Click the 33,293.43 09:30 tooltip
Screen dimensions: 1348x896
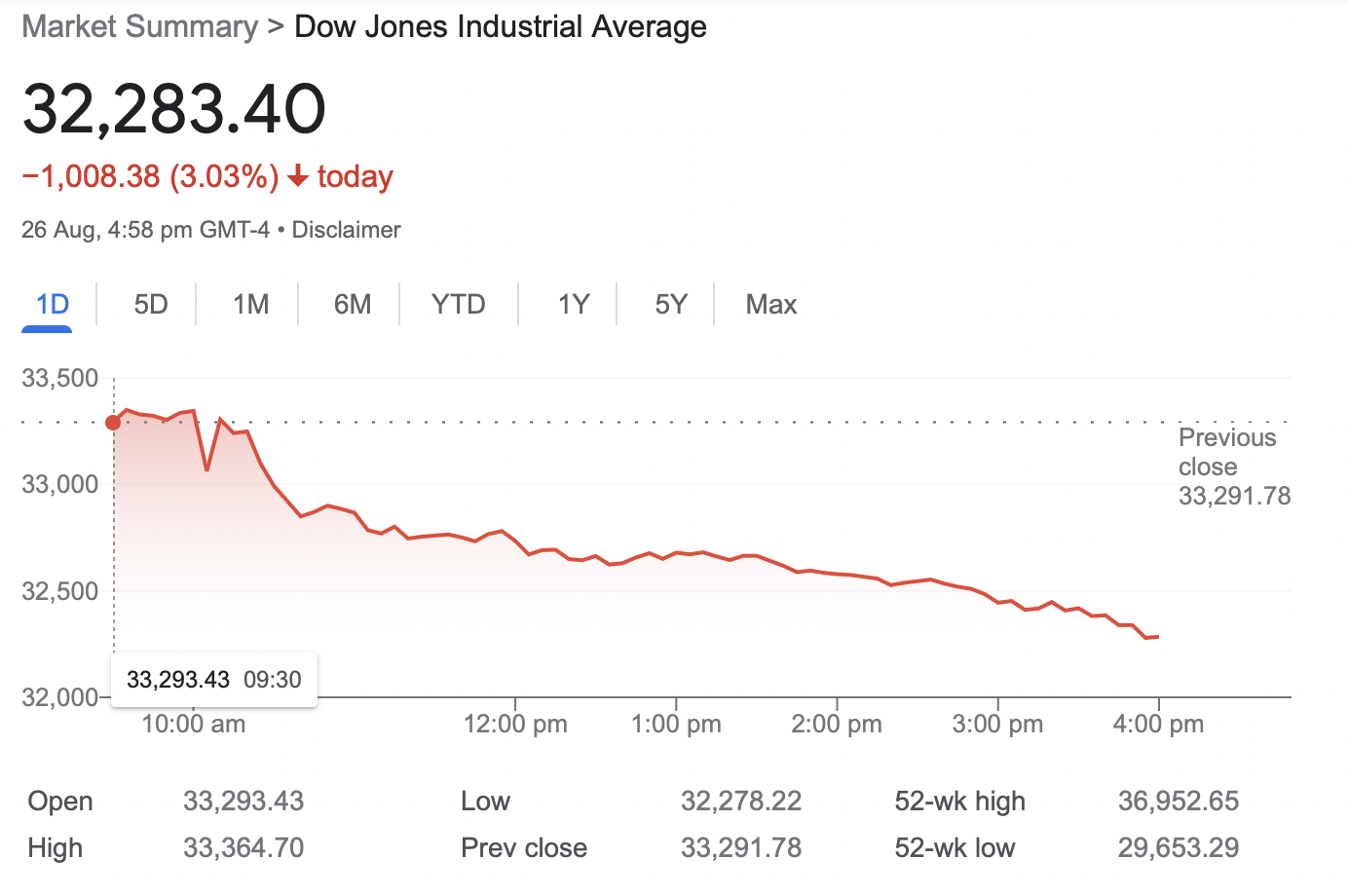[214, 680]
